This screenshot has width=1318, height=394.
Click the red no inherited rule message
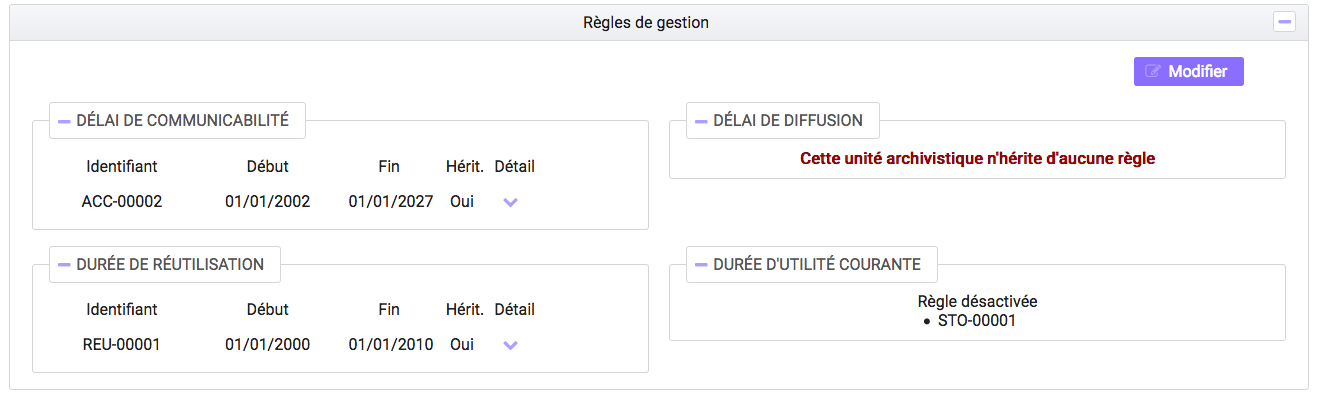[x=977, y=158]
